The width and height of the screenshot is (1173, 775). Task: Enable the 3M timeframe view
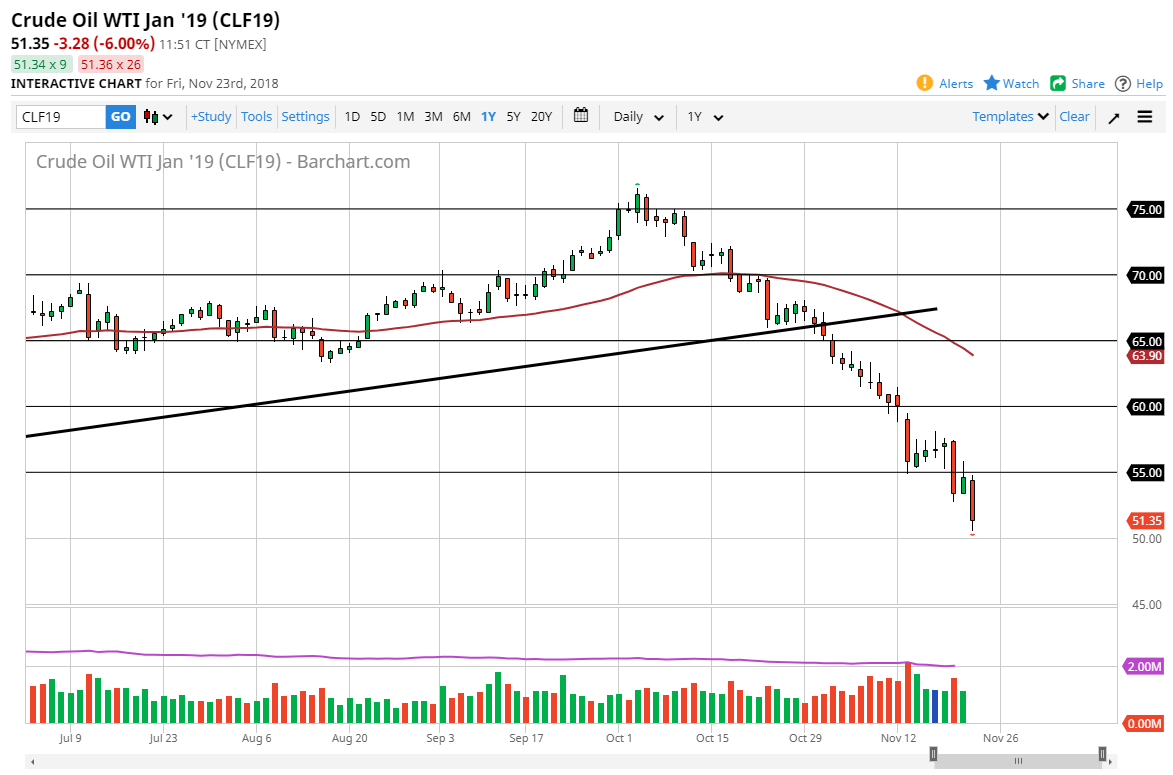tap(433, 116)
